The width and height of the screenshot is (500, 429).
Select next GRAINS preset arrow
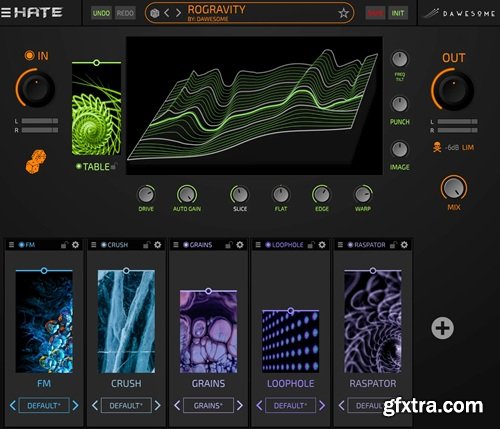click(x=240, y=406)
